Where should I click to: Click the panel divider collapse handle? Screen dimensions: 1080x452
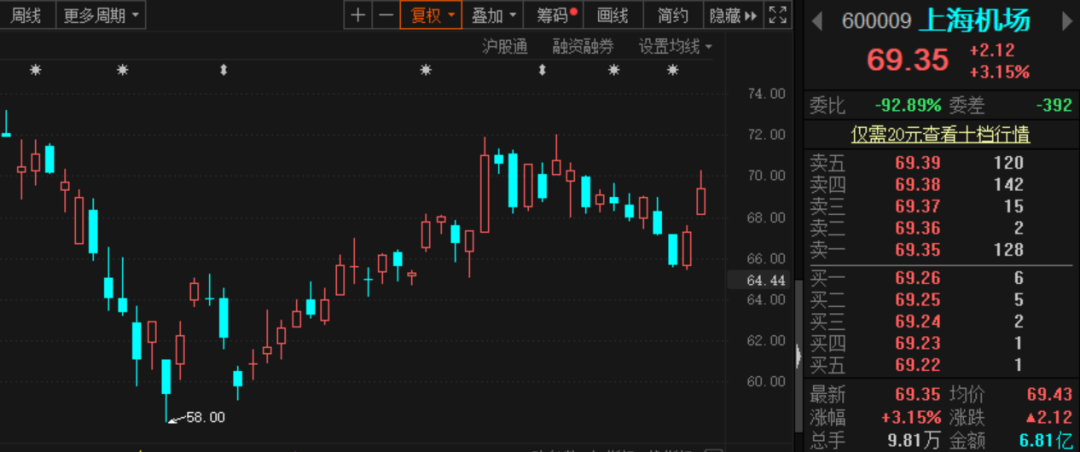click(x=799, y=356)
